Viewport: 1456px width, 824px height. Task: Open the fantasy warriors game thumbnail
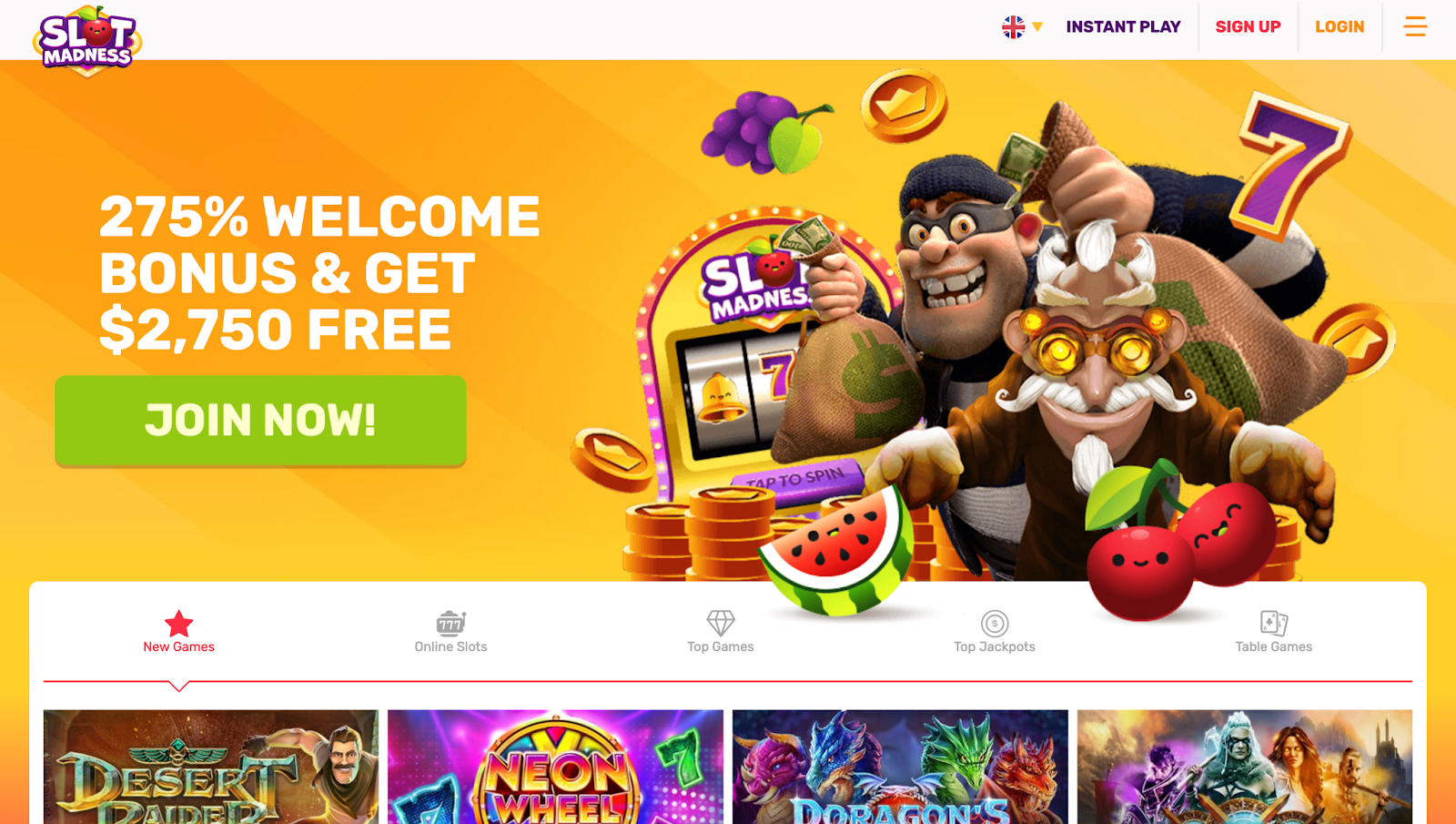coord(1245,767)
